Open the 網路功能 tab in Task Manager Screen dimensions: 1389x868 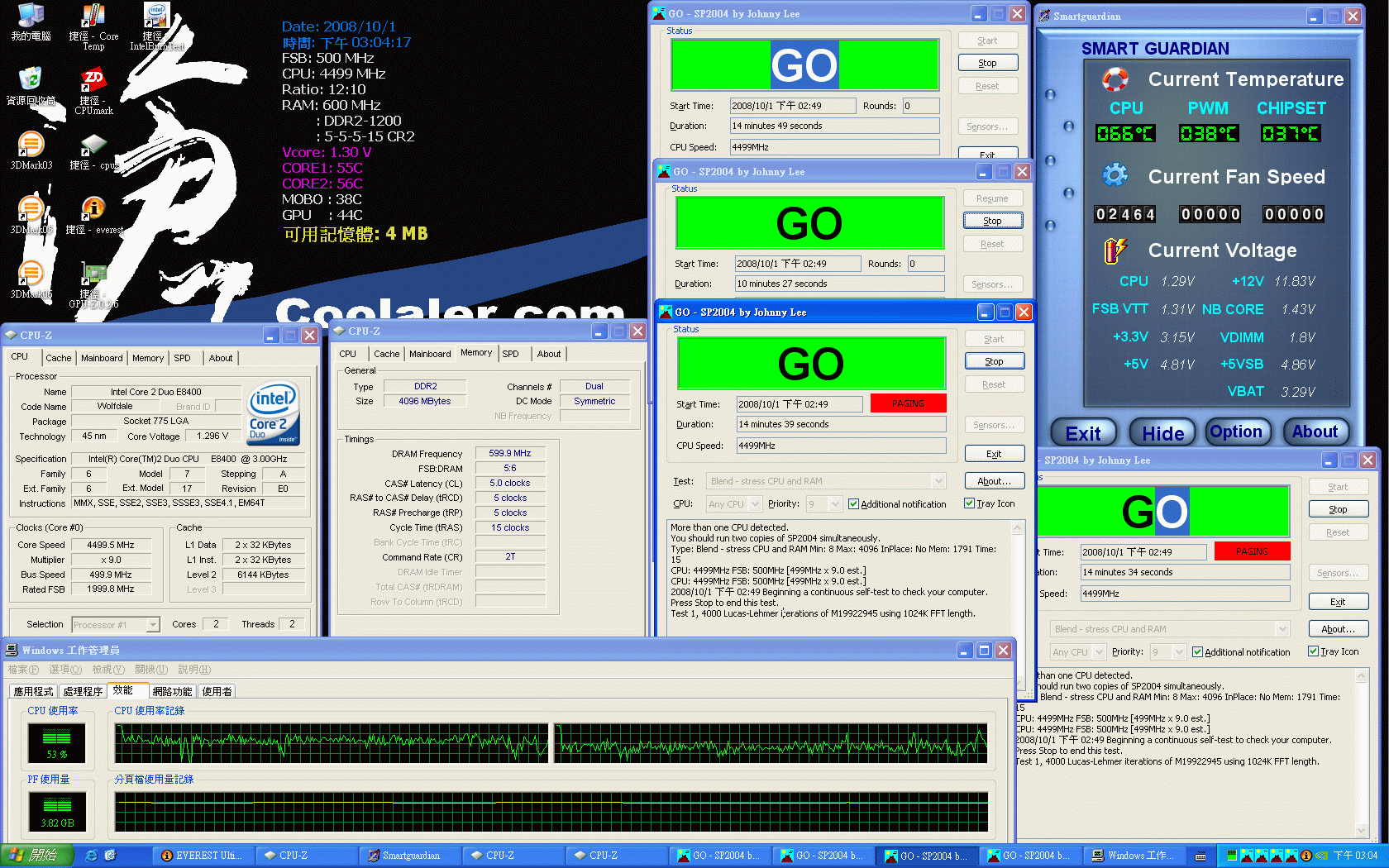pyautogui.click(x=172, y=691)
